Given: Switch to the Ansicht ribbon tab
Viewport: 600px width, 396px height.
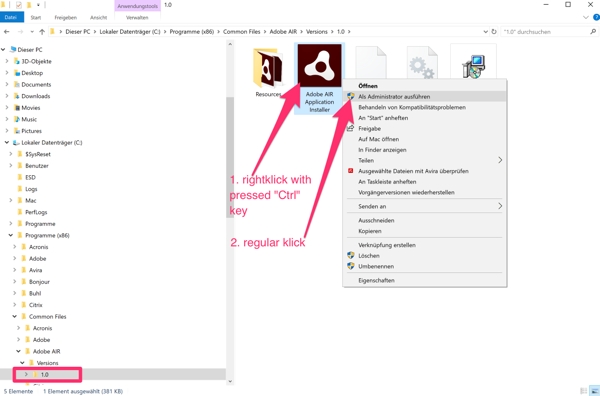Looking at the screenshot, I should click(x=98, y=18).
